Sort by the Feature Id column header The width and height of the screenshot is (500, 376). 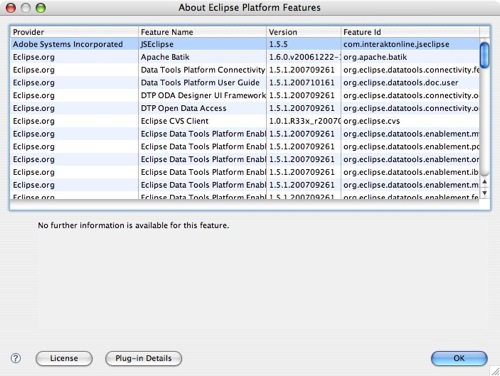410,32
